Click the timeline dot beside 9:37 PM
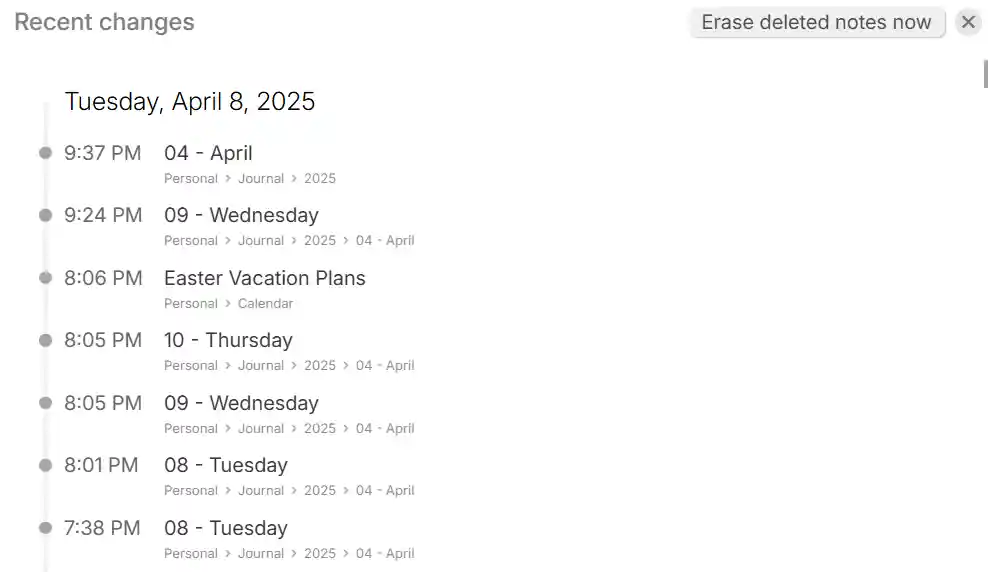Screen dimensions: 988x572 click(x=45, y=153)
